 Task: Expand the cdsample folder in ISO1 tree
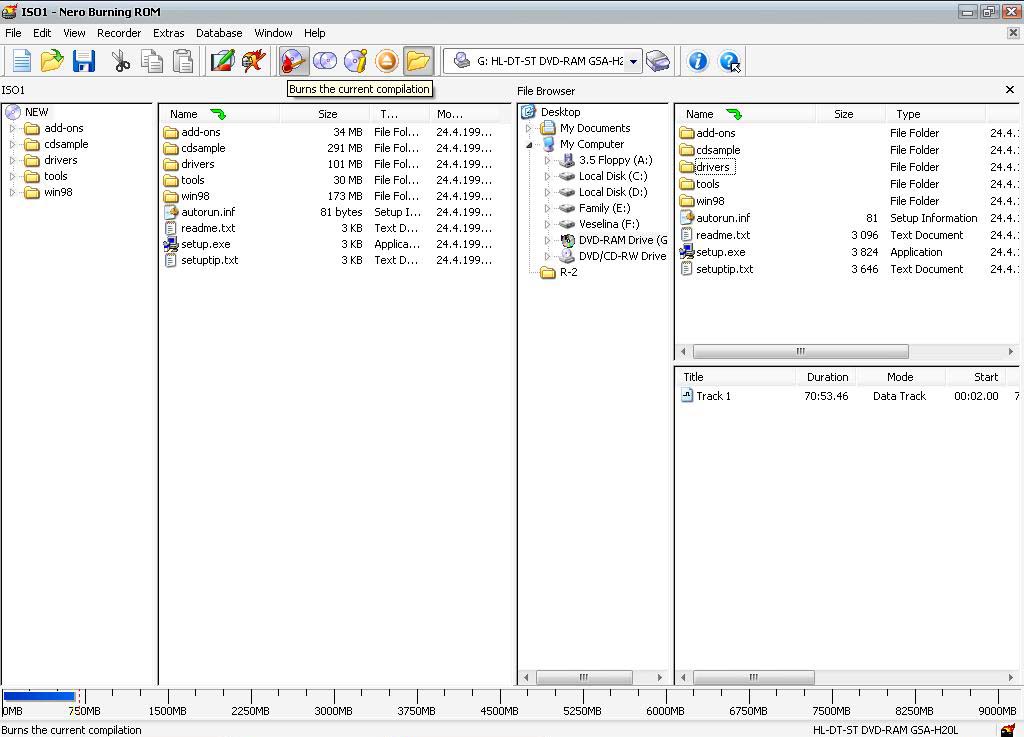pos(12,144)
